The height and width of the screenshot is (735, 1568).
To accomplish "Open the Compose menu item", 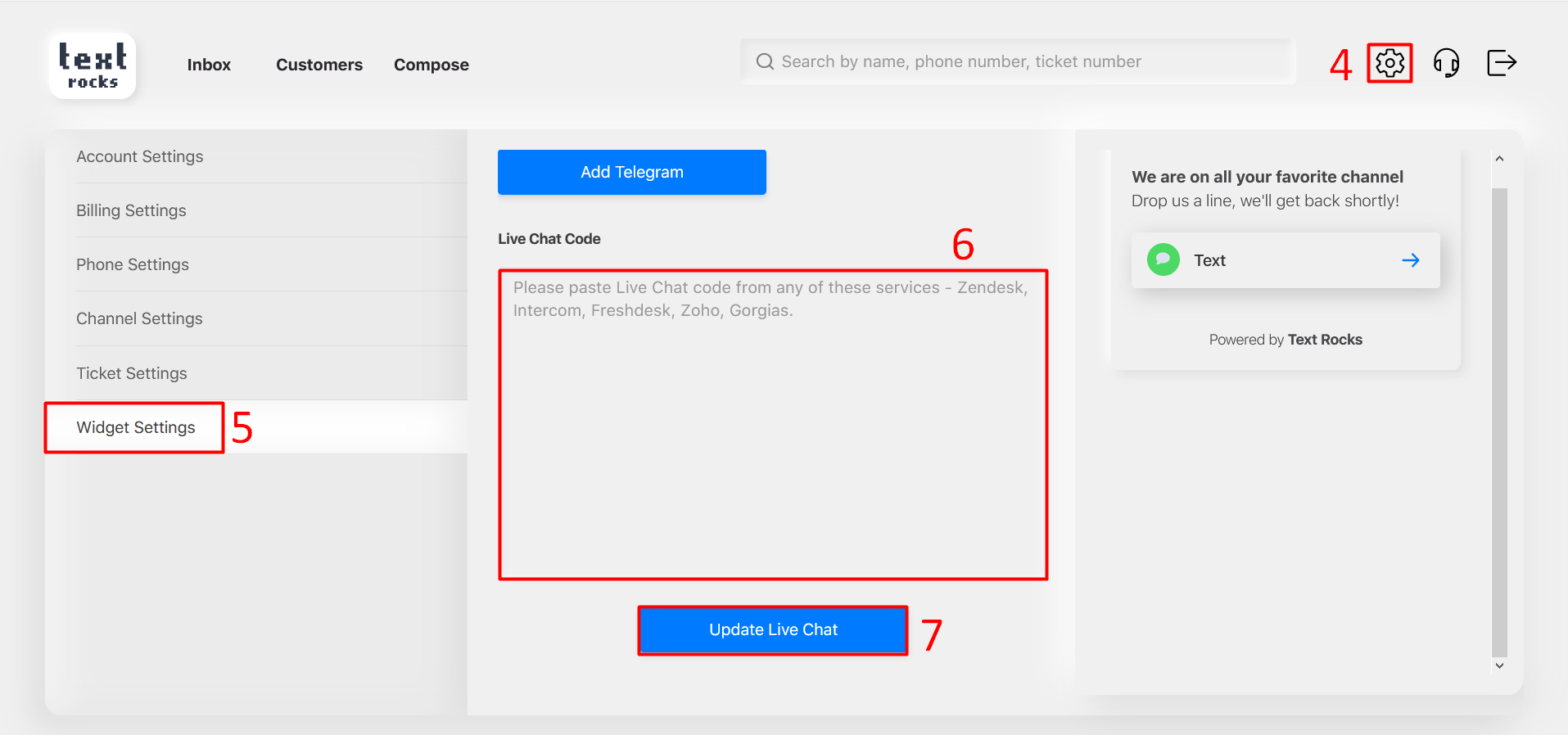I will pyautogui.click(x=431, y=65).
